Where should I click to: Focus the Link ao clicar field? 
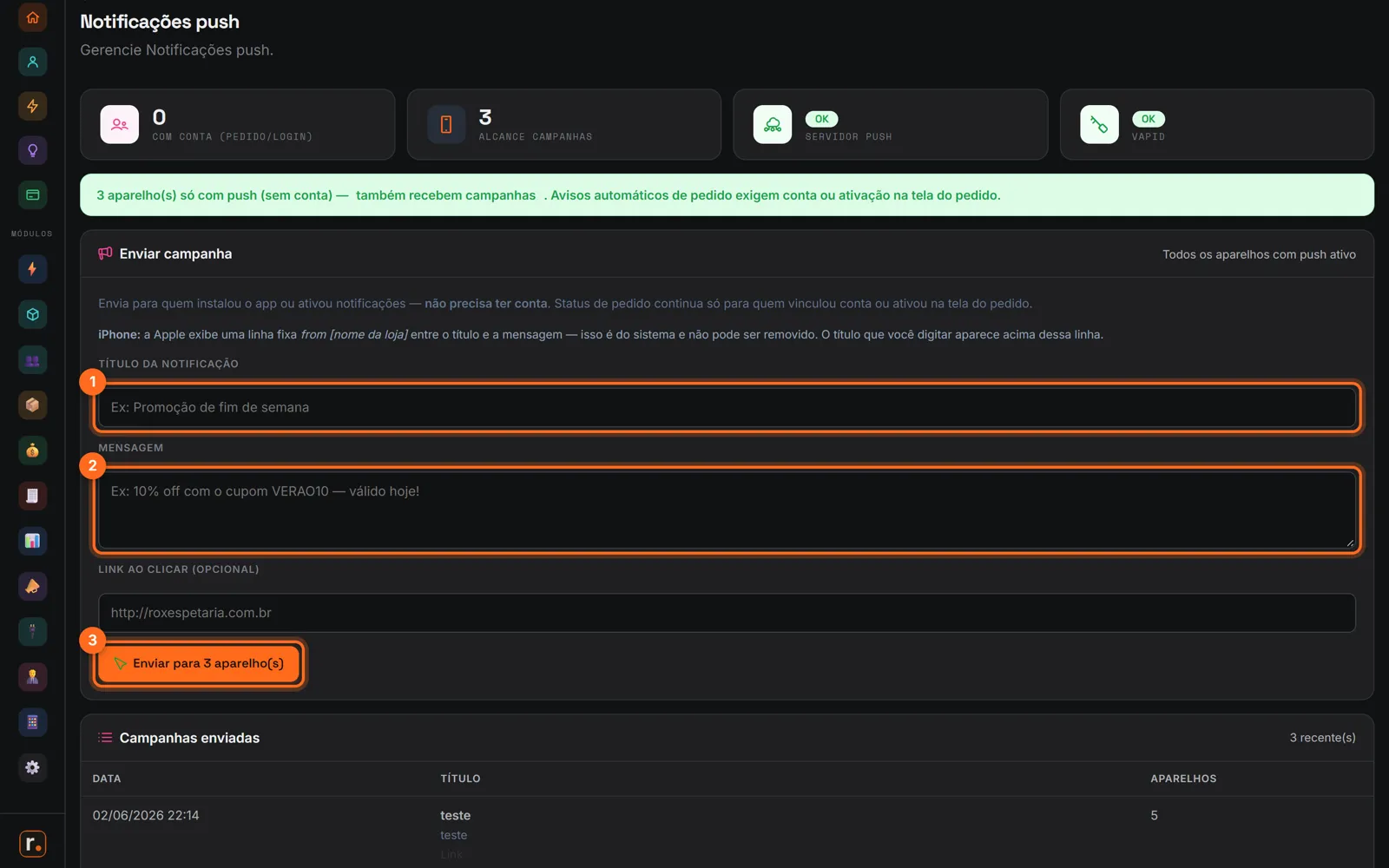point(727,613)
